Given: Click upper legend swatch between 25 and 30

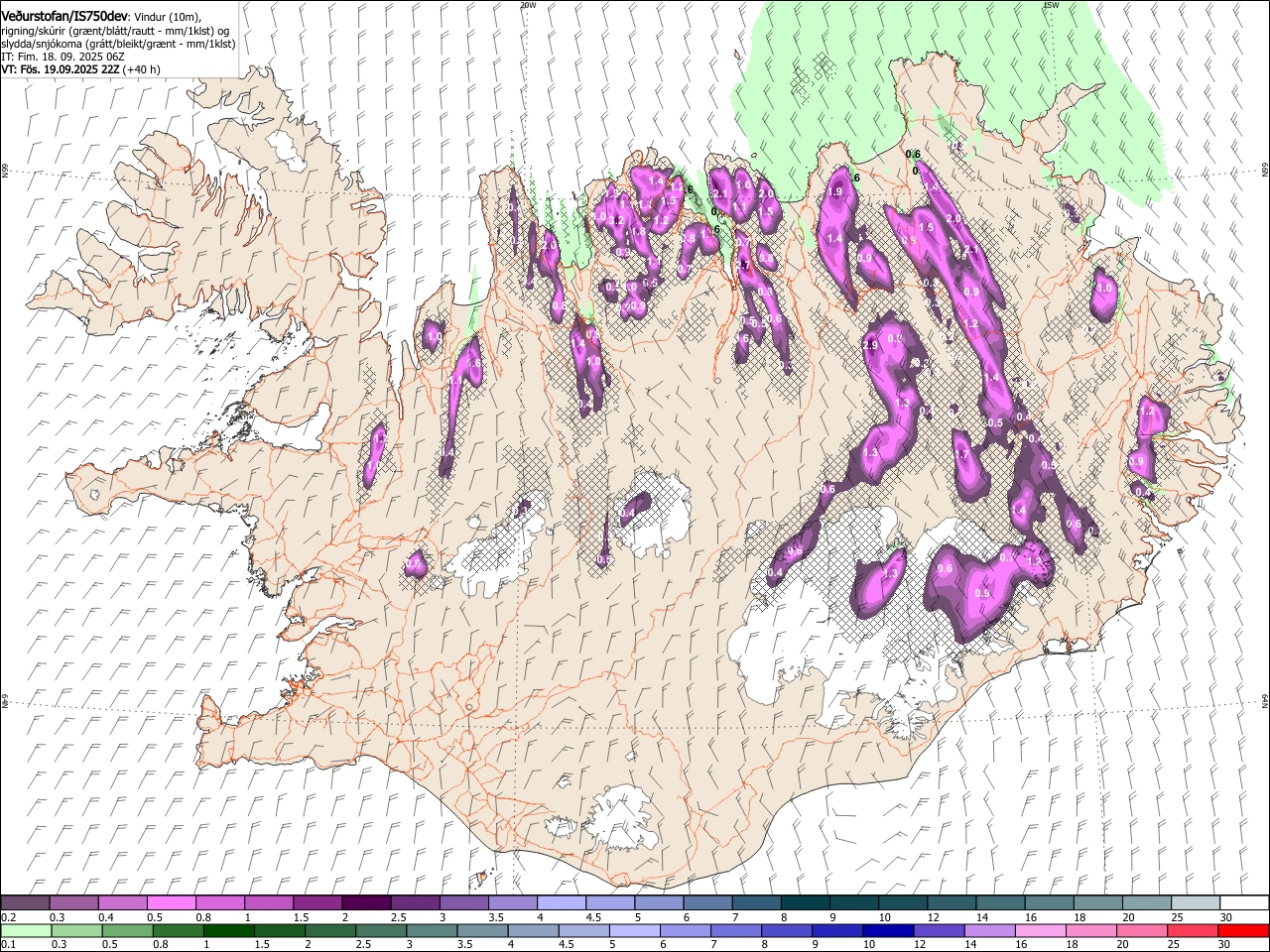Looking at the screenshot, I should (x=1197, y=902).
